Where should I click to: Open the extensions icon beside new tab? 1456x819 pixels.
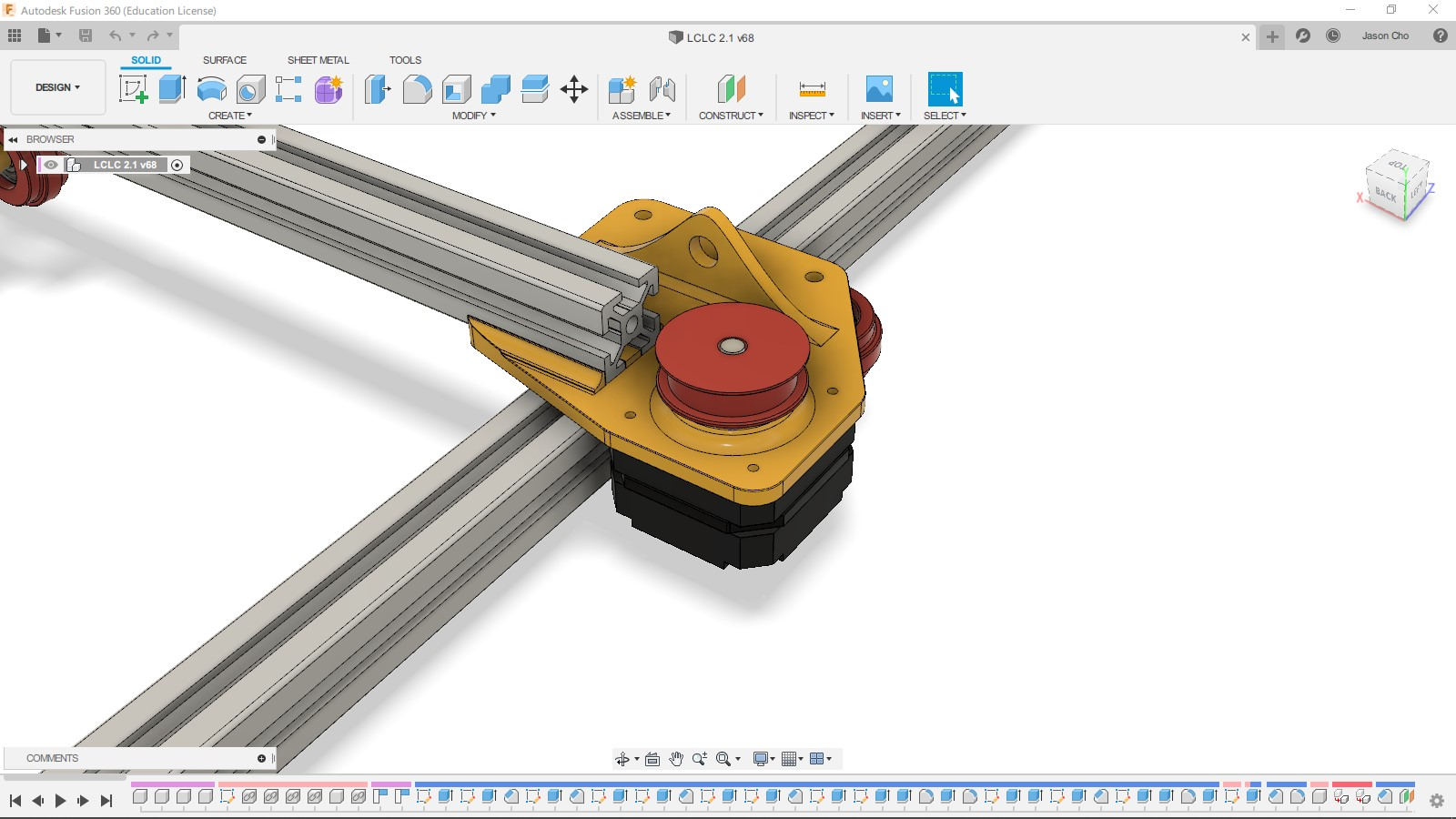pos(1303,35)
